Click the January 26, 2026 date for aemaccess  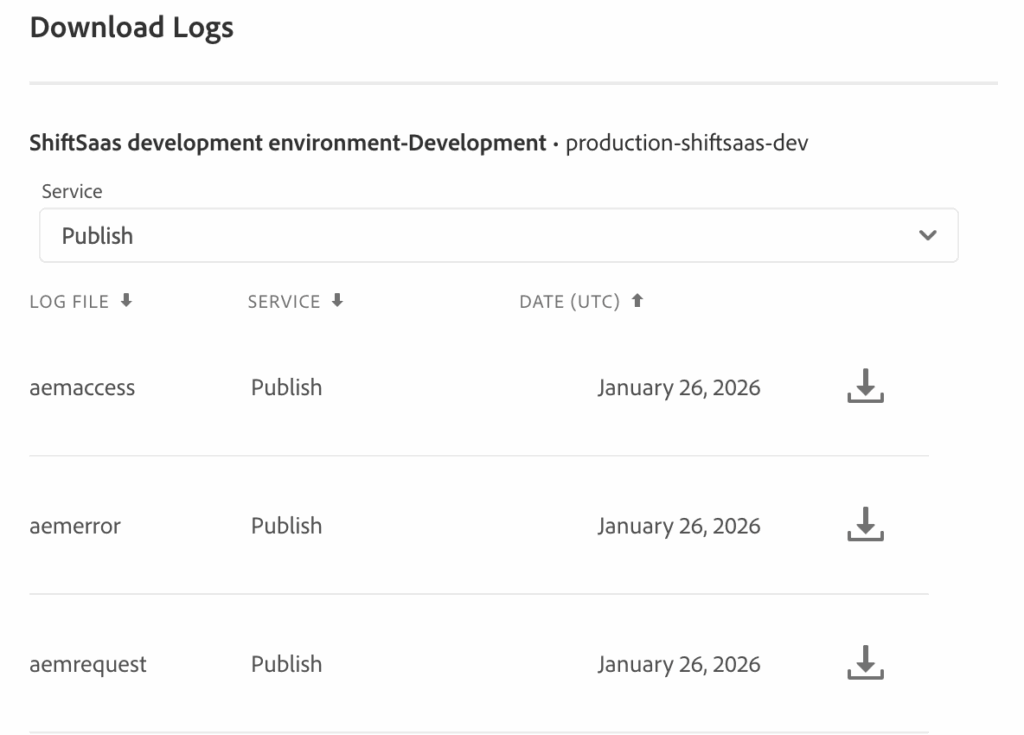[678, 388]
